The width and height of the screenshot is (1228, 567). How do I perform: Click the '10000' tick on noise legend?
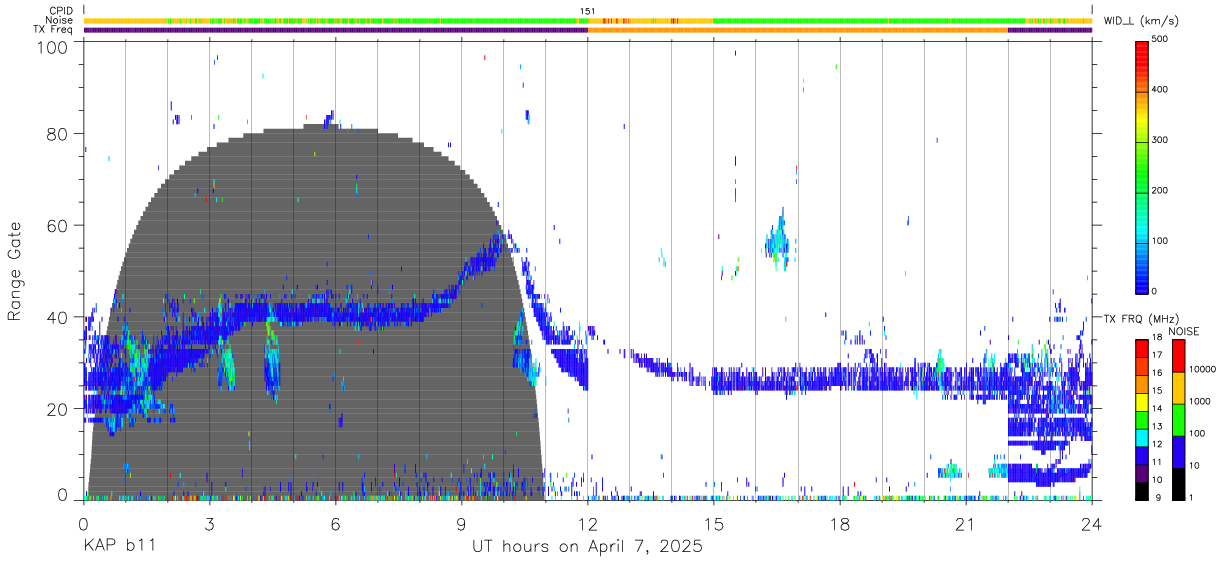tap(1202, 370)
